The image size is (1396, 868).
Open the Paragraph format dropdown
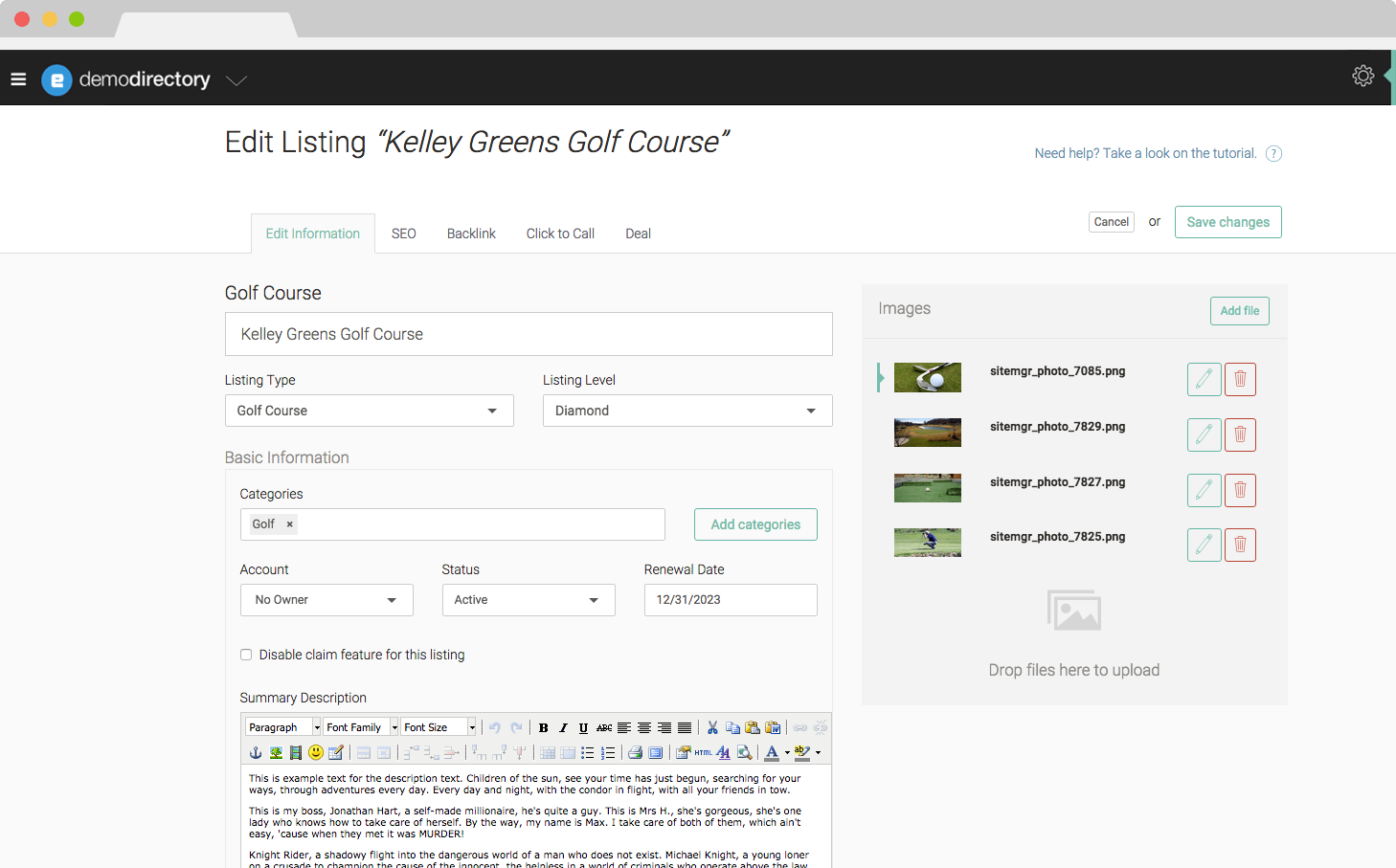(283, 727)
